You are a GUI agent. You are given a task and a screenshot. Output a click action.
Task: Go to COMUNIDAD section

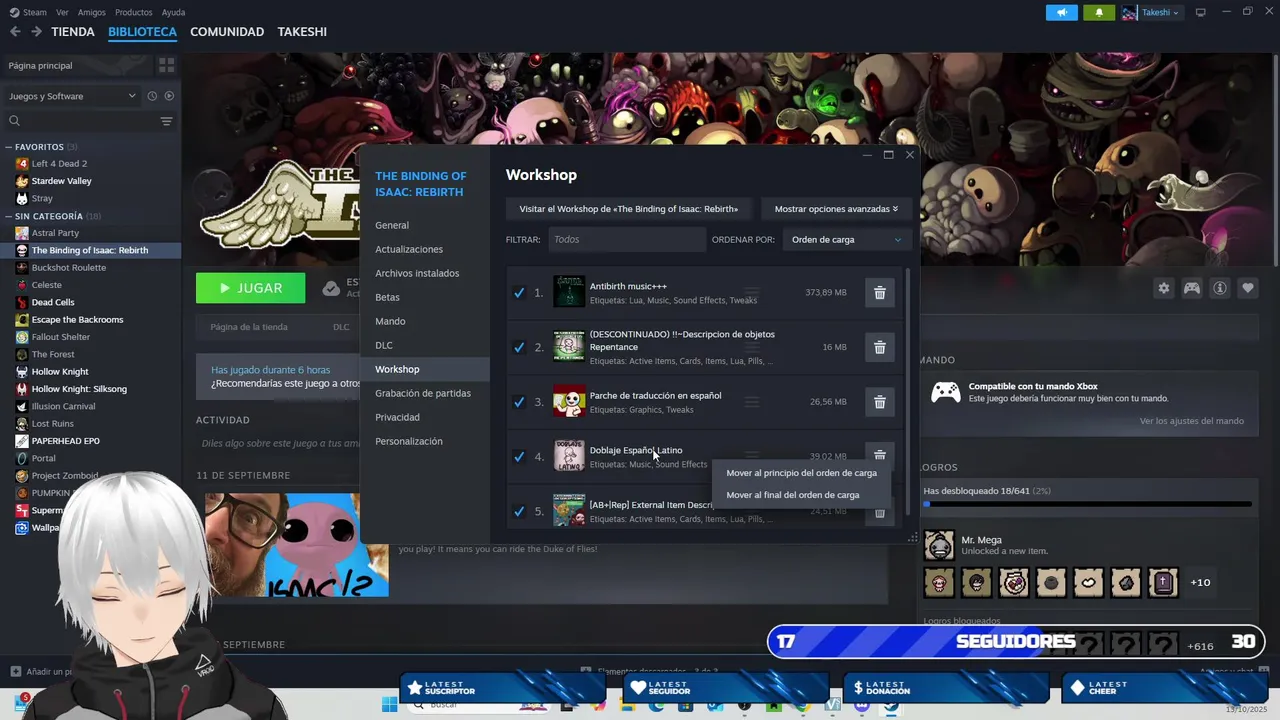(x=227, y=32)
